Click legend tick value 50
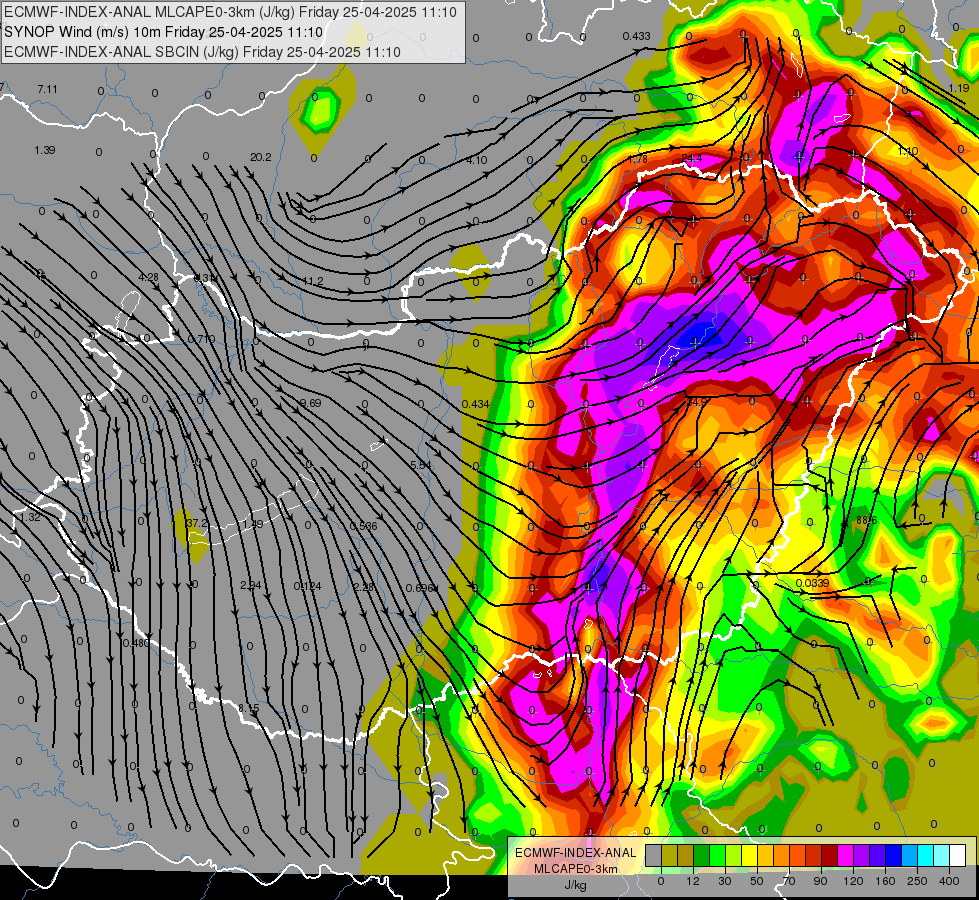979x900 pixels. [x=757, y=881]
